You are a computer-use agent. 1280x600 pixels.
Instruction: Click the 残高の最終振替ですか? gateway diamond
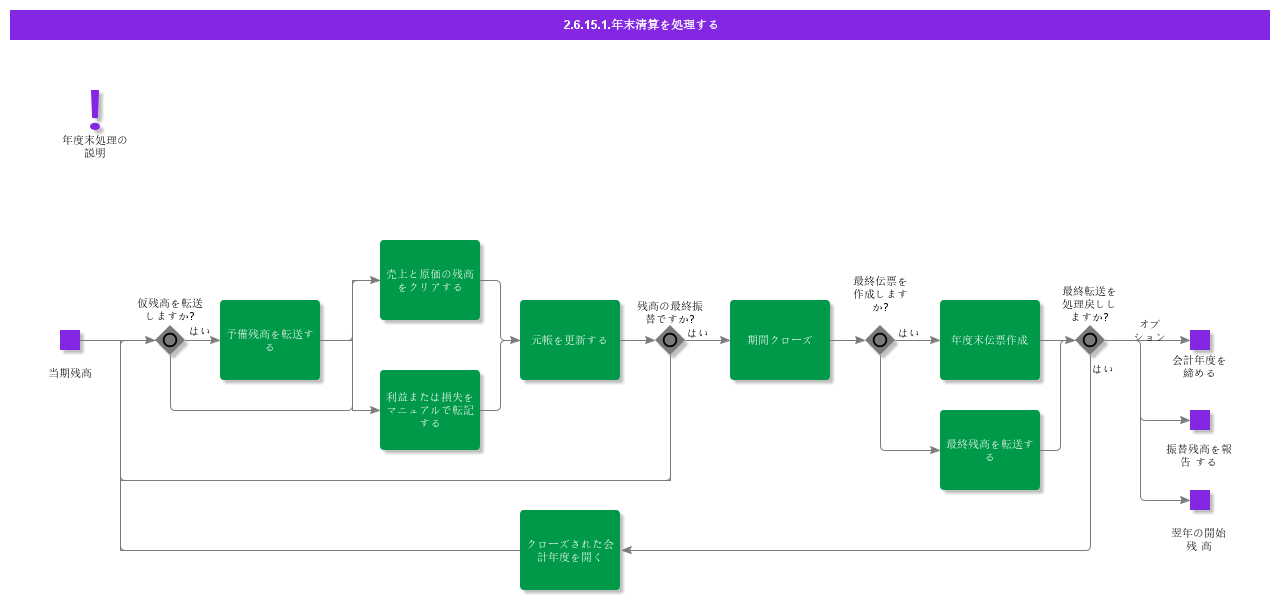pos(670,340)
